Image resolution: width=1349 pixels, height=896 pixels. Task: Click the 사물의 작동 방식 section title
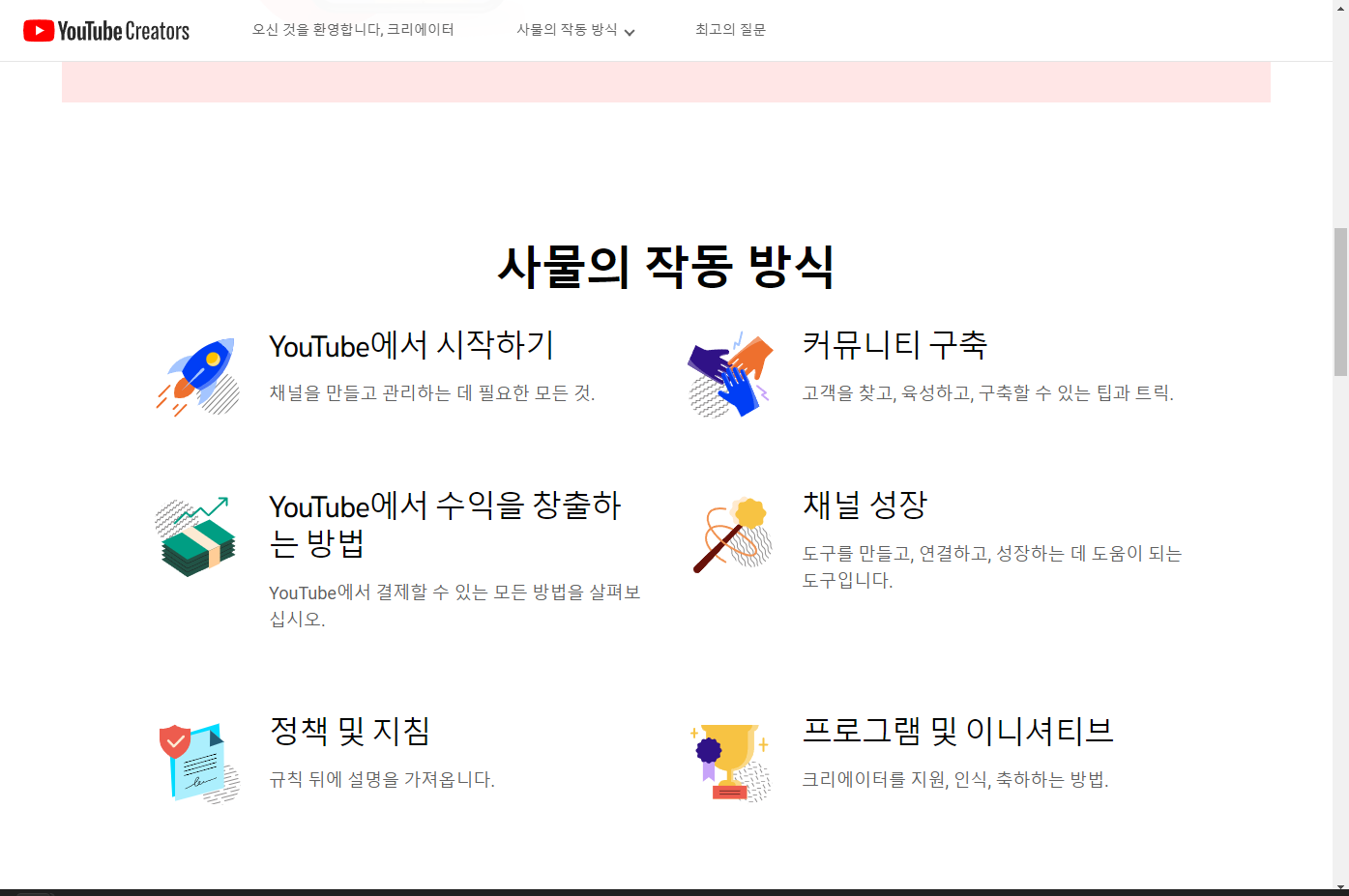[x=666, y=266]
